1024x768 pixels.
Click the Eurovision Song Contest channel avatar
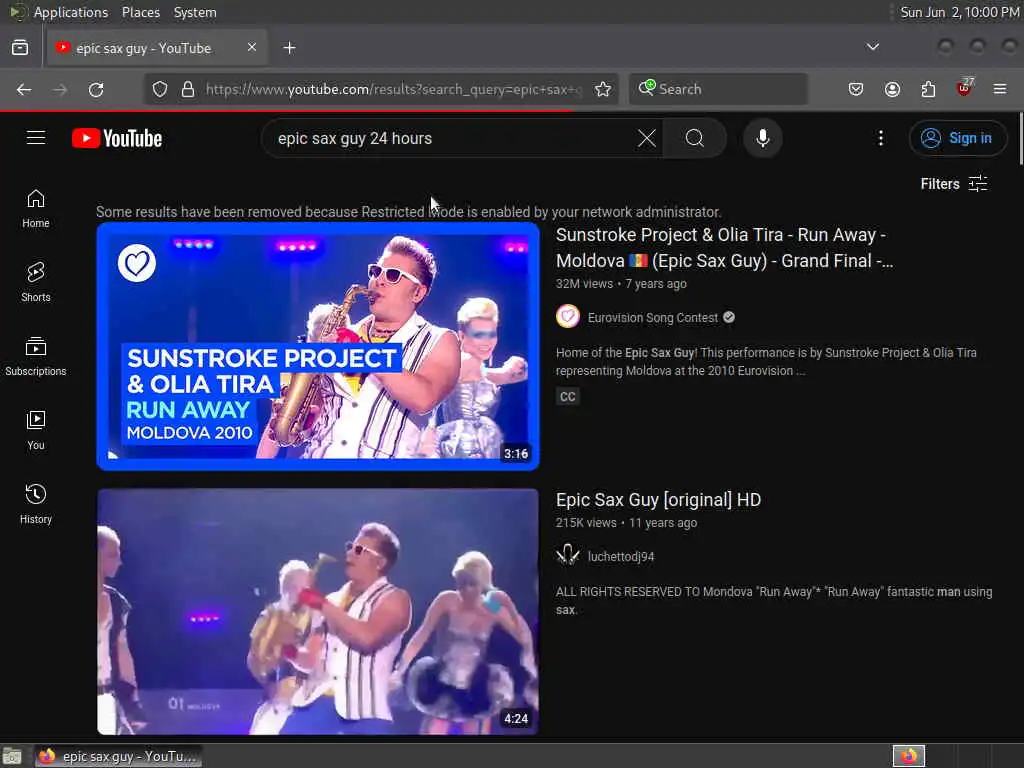(x=568, y=317)
